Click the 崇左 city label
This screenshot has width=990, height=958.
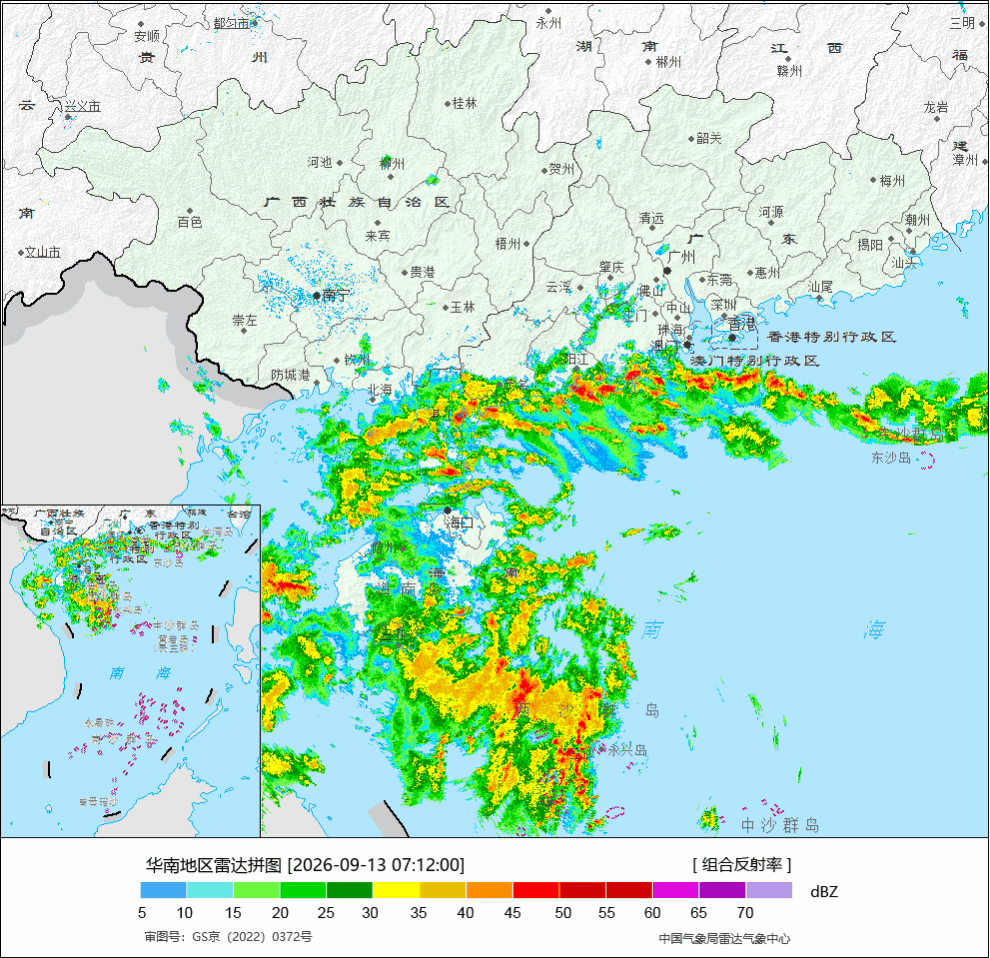tap(244, 320)
